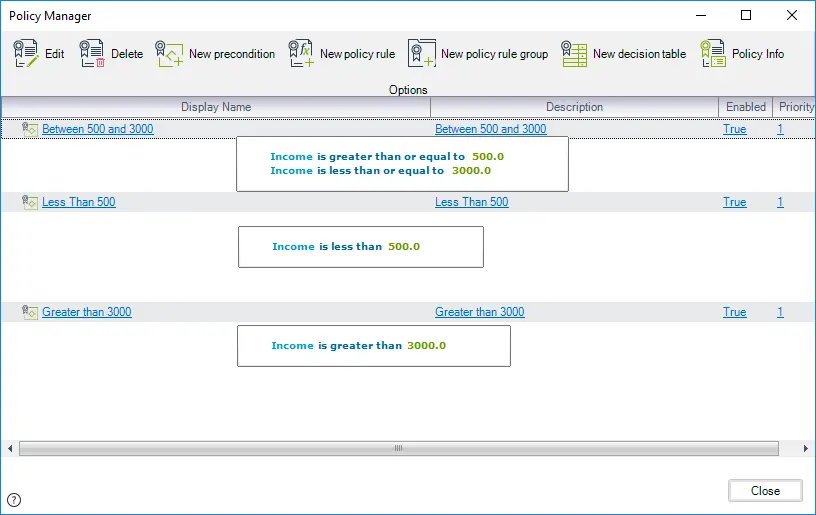Click the Edit policy icon
The image size is (816, 515).
[x=26, y=53]
